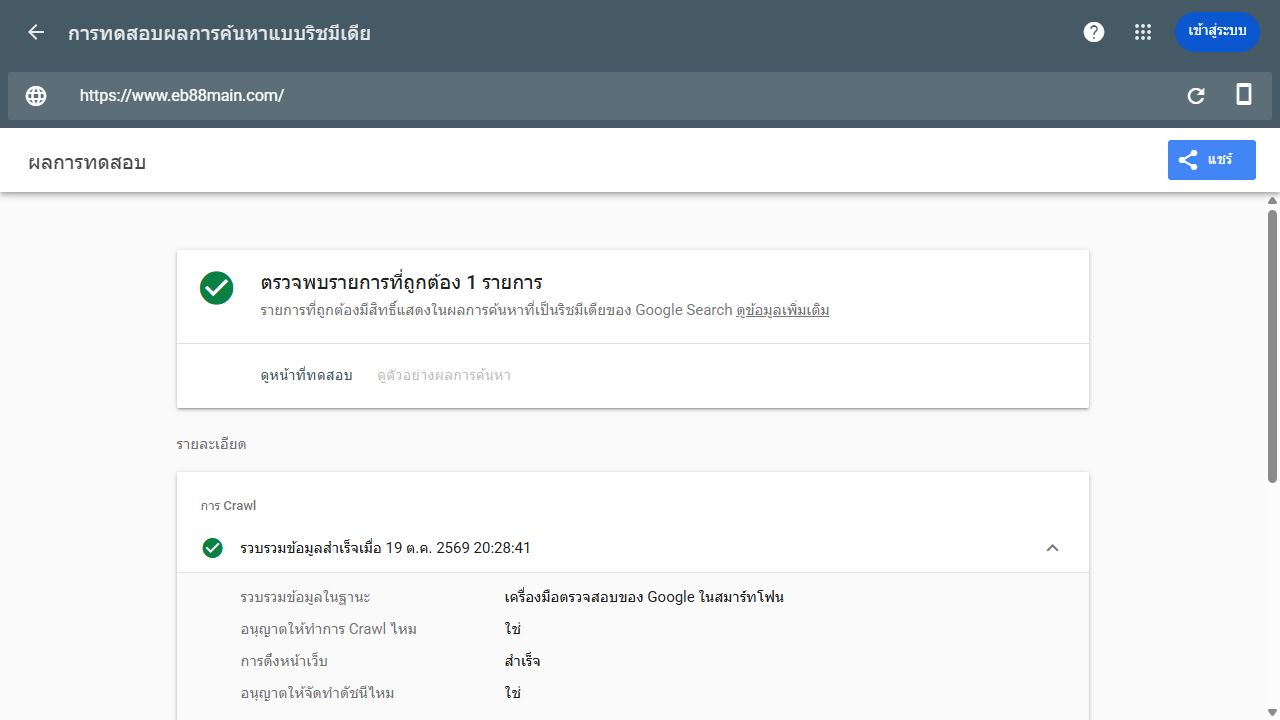Click the รวบรวมข้อมูลในฐานะ row label
Screen dimensions: 1280x720
point(305,598)
